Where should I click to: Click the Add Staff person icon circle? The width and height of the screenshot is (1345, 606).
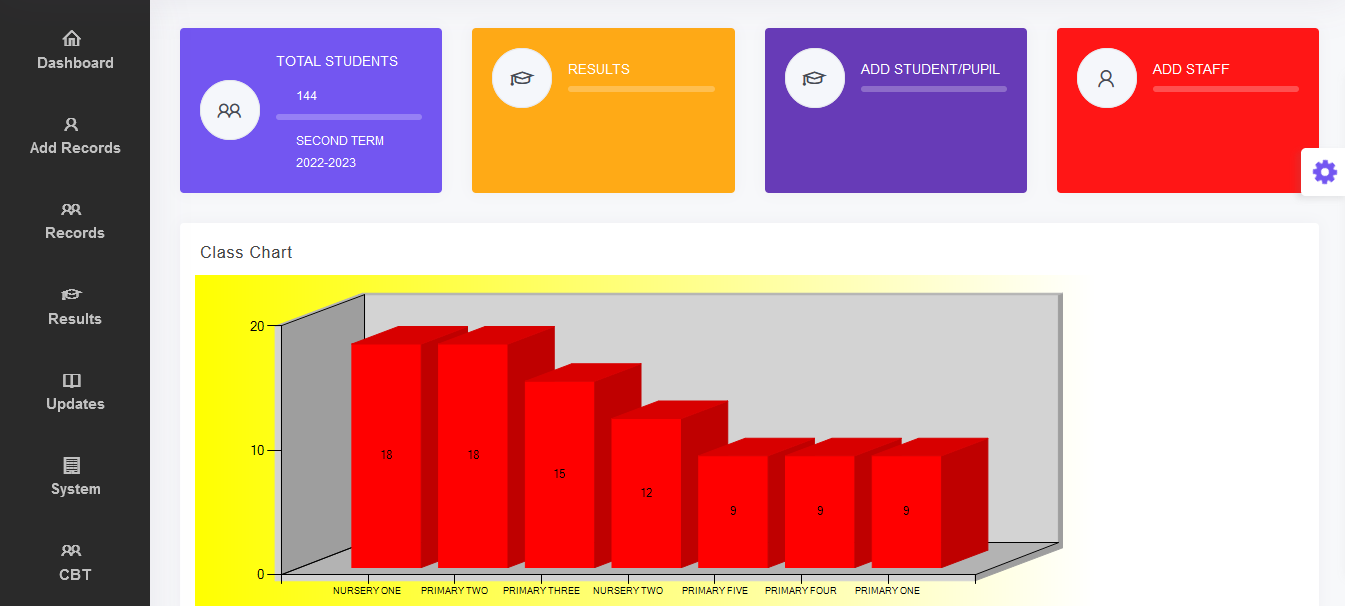click(1106, 78)
